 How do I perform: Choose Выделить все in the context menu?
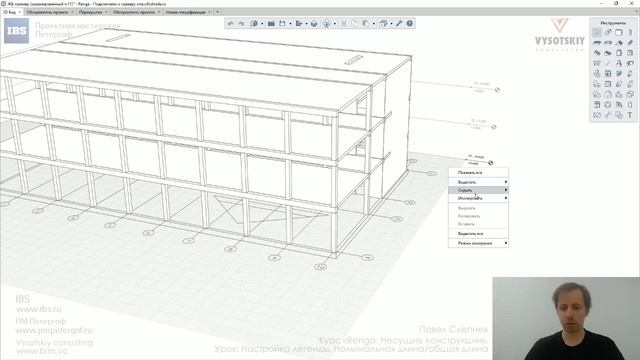(478, 233)
